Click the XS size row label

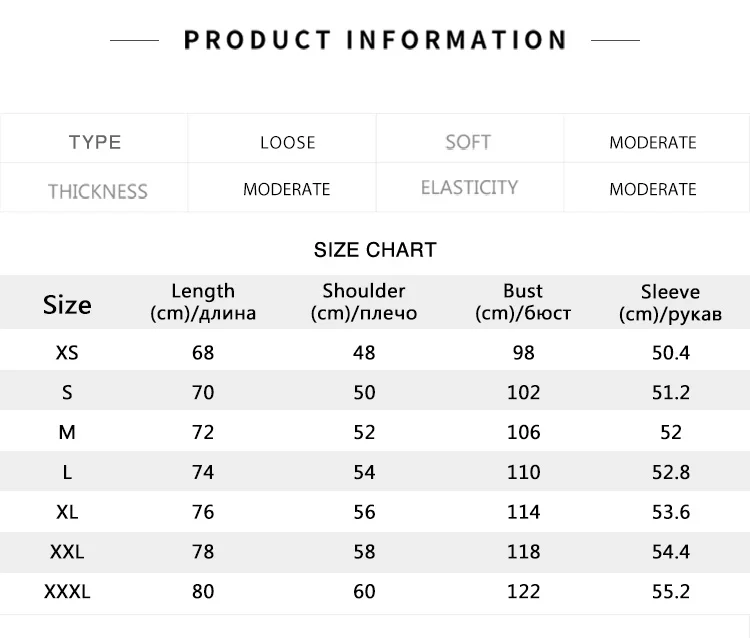(x=67, y=352)
